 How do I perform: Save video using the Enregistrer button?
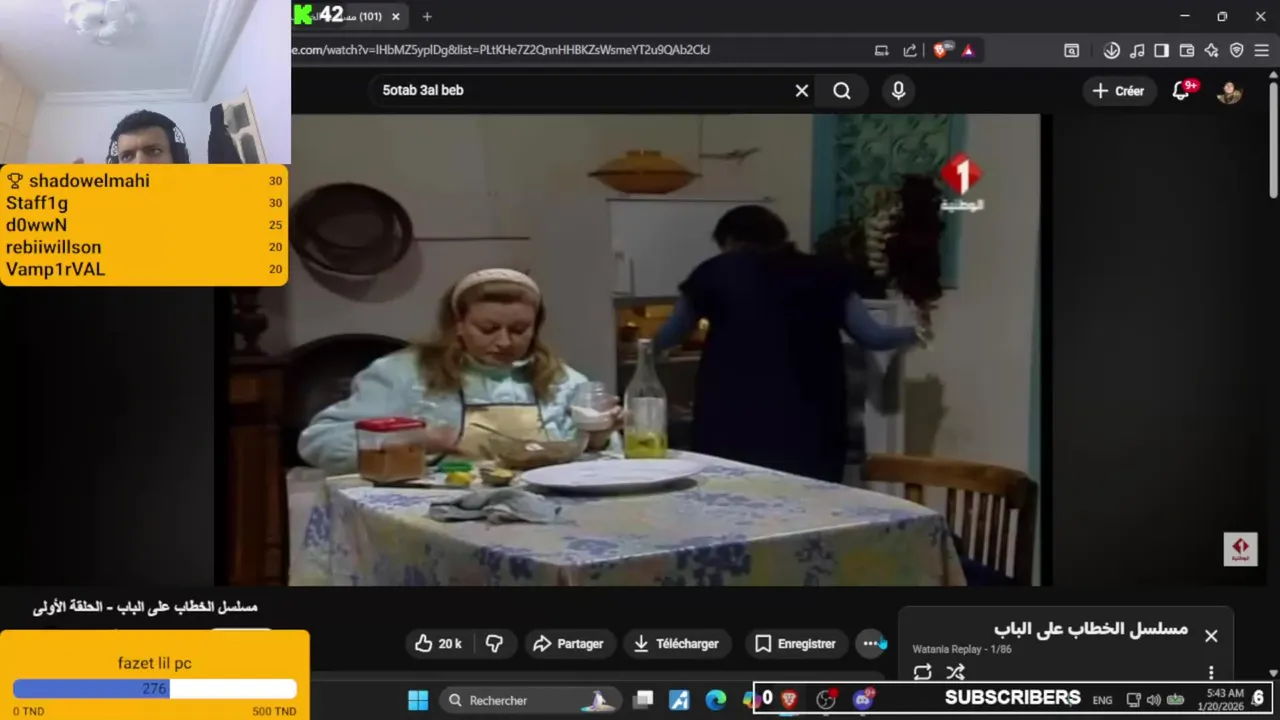[x=796, y=644]
